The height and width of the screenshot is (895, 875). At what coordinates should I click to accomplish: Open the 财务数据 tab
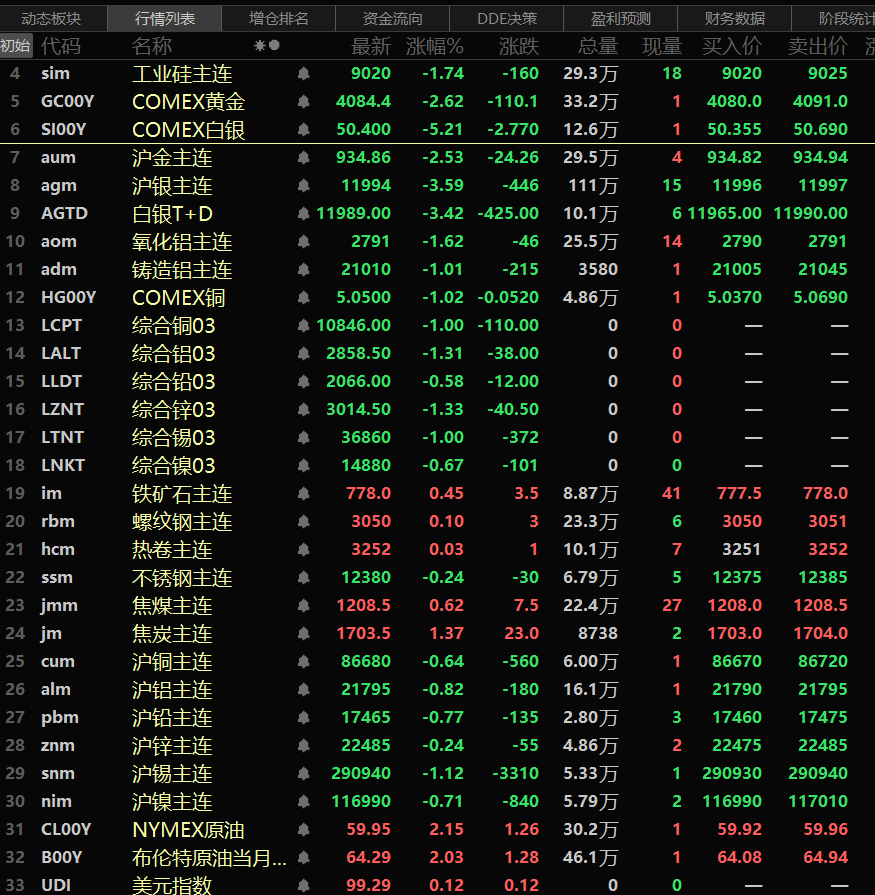735,18
